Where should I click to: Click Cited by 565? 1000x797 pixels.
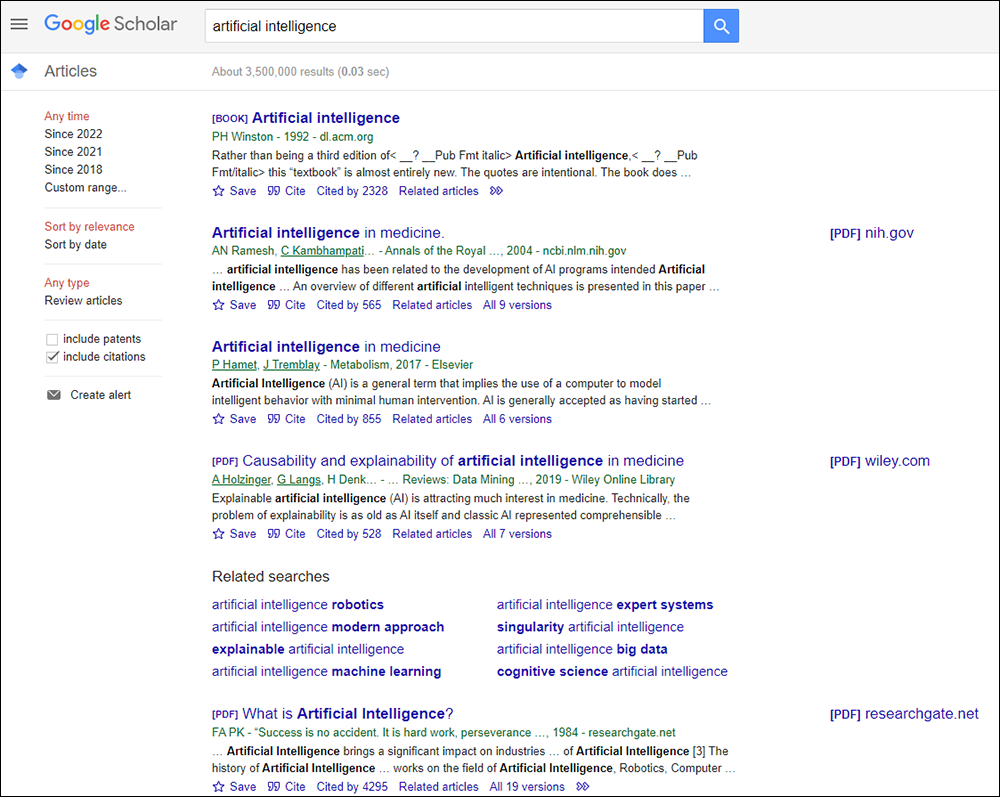[349, 305]
